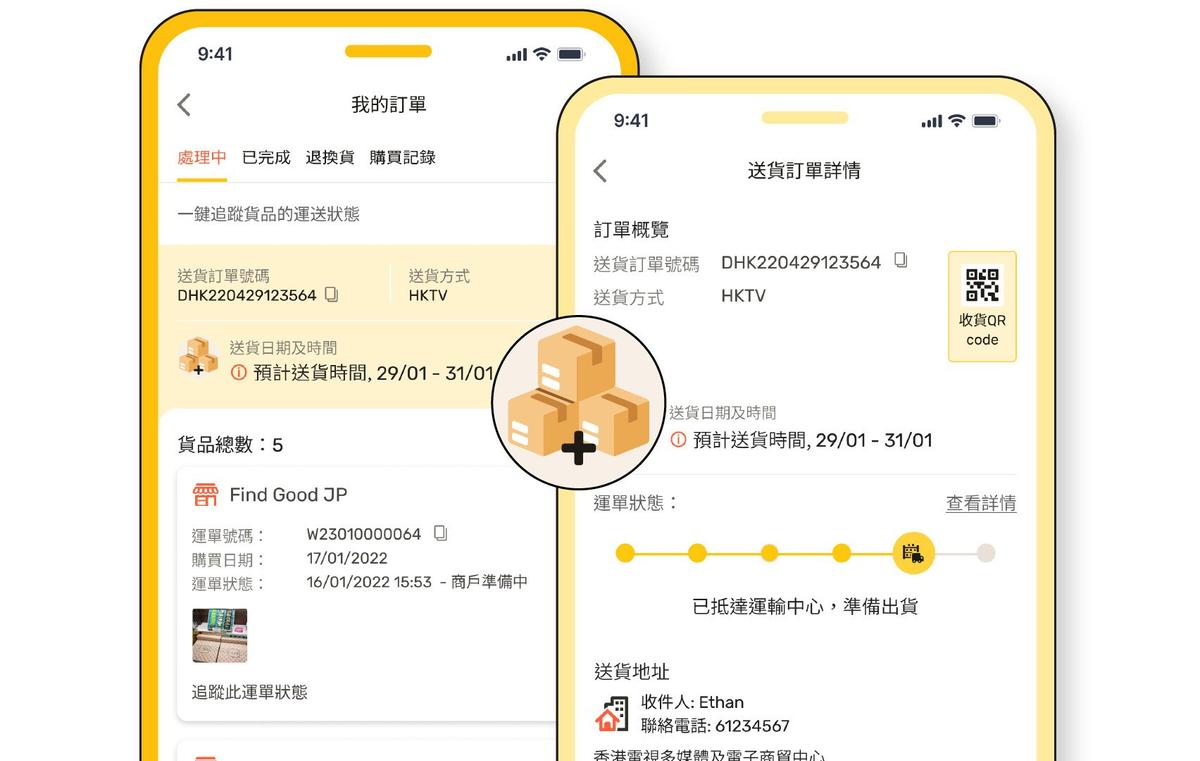Tap the small boxes icon beside 送貨日期及時間

pyautogui.click(x=198, y=357)
